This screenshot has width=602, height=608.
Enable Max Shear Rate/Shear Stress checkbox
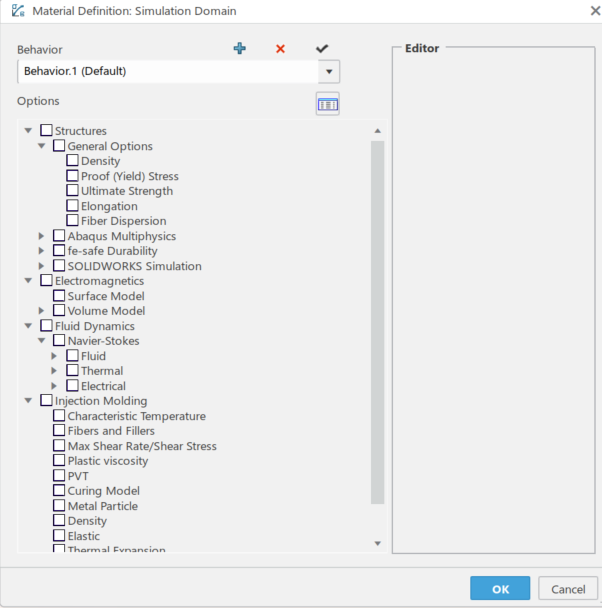[59, 445]
